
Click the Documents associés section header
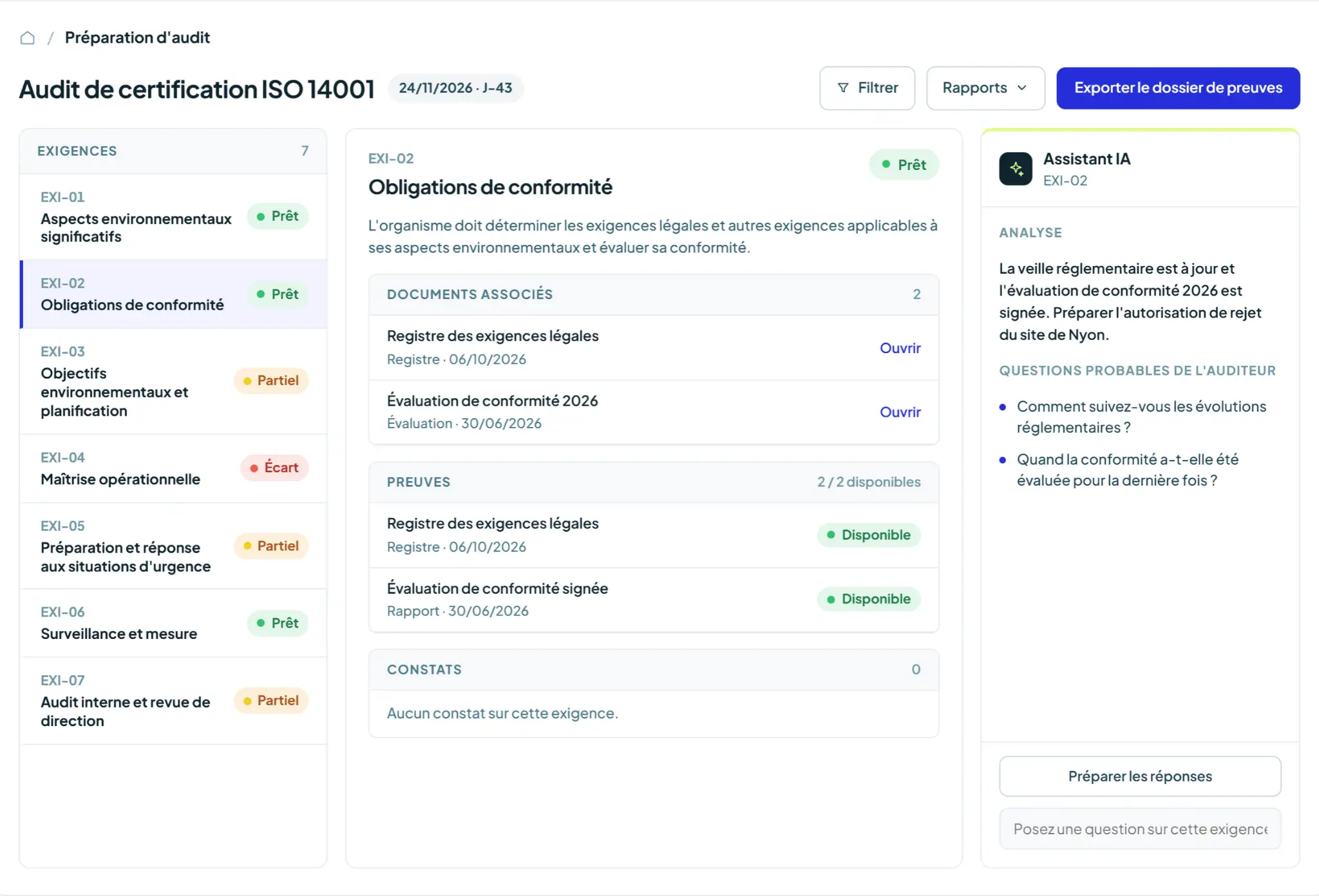654,294
